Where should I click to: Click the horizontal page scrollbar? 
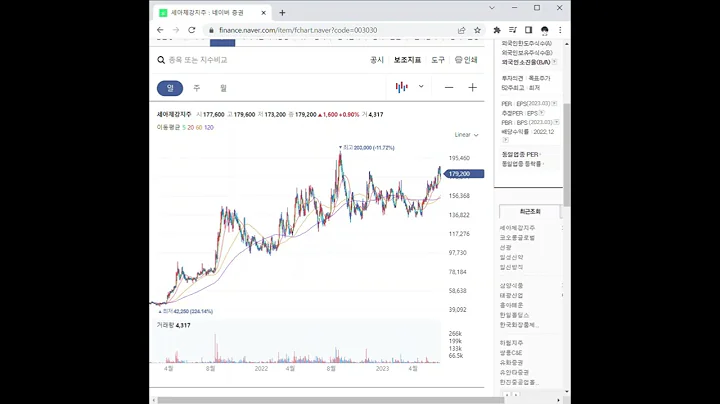point(331,400)
